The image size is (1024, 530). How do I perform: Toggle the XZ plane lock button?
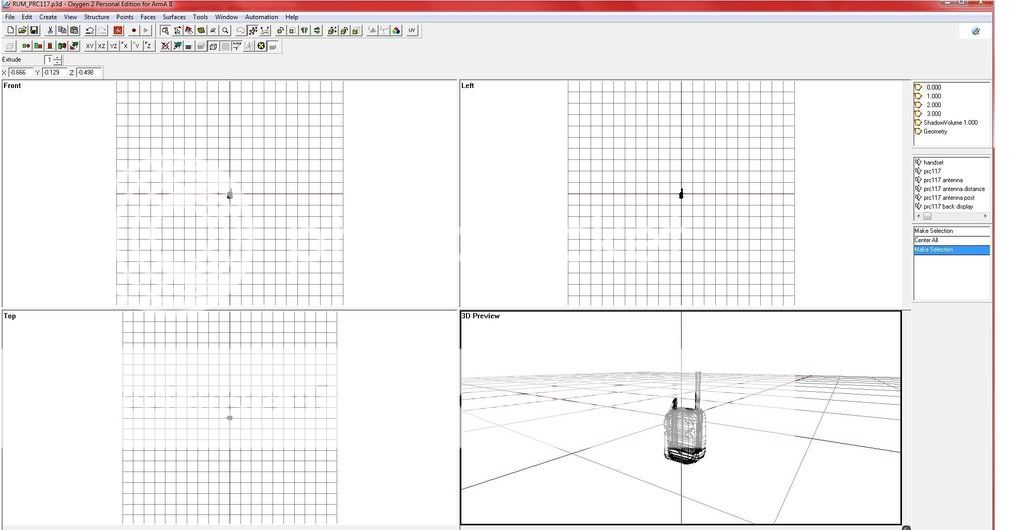102,46
